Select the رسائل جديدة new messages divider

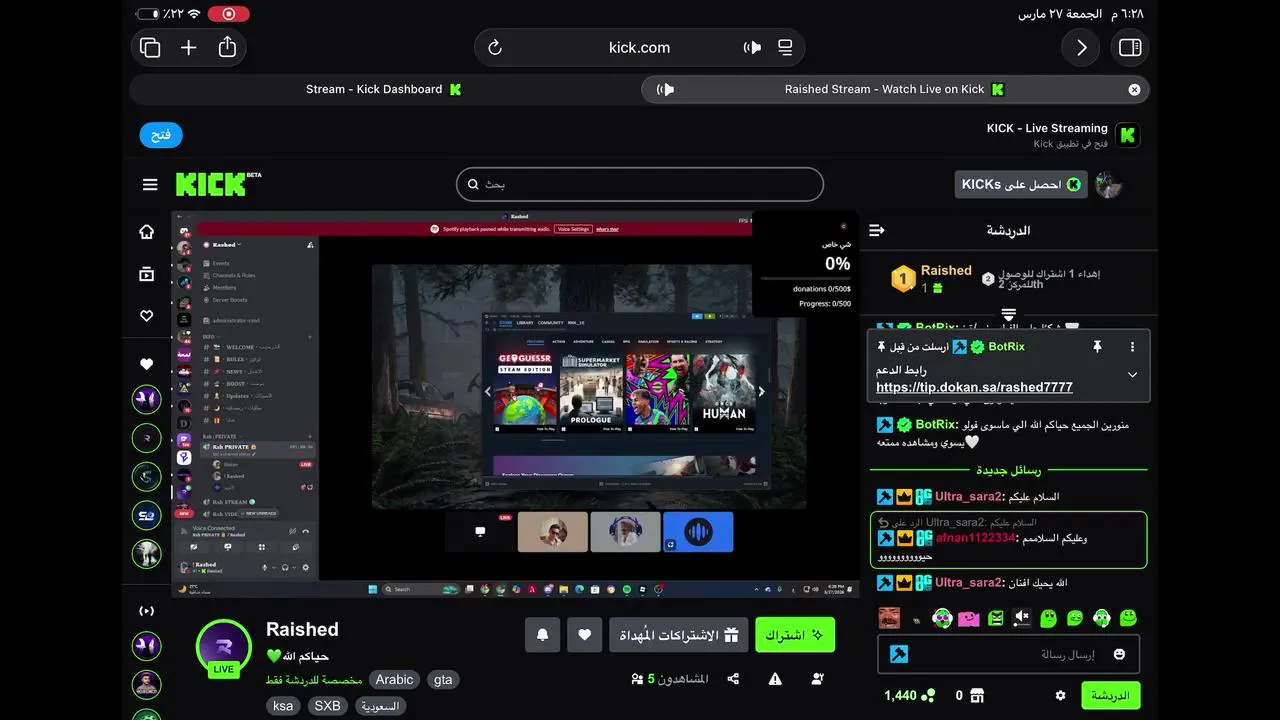pos(1008,470)
